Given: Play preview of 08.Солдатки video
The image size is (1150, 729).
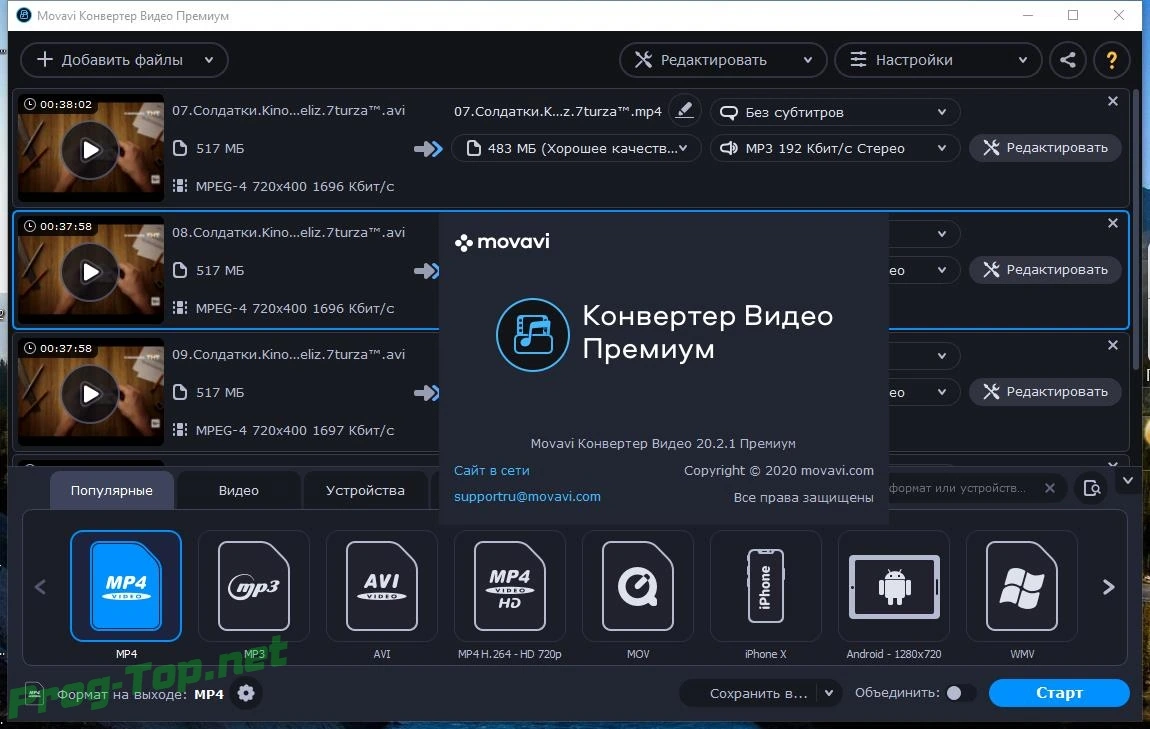Looking at the screenshot, I should tap(89, 272).
